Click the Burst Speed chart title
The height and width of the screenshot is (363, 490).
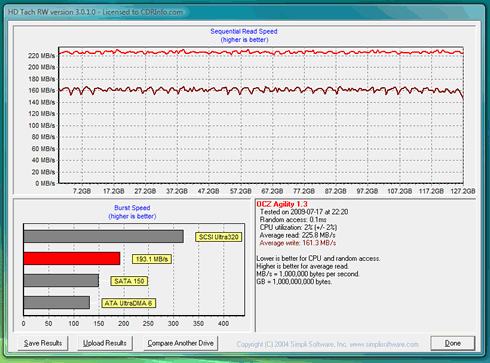pyautogui.click(x=132, y=208)
